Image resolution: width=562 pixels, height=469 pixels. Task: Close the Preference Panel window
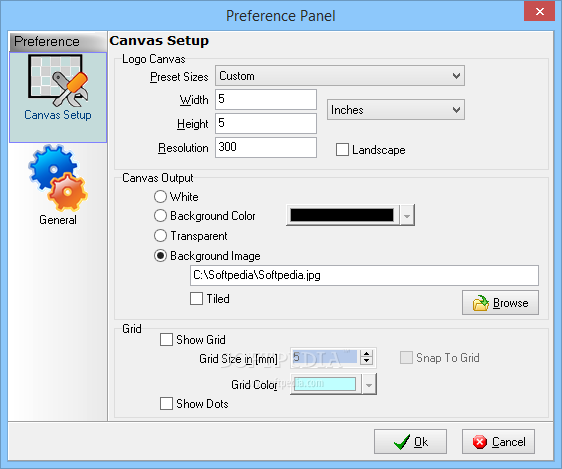tap(539, 11)
